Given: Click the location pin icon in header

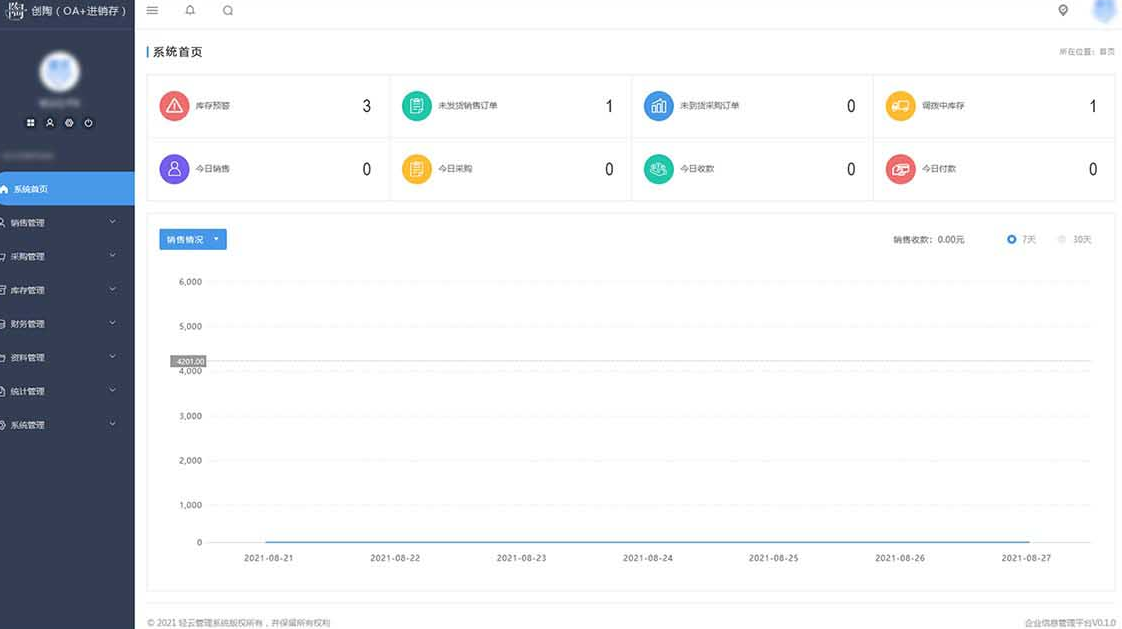Looking at the screenshot, I should [x=1063, y=10].
